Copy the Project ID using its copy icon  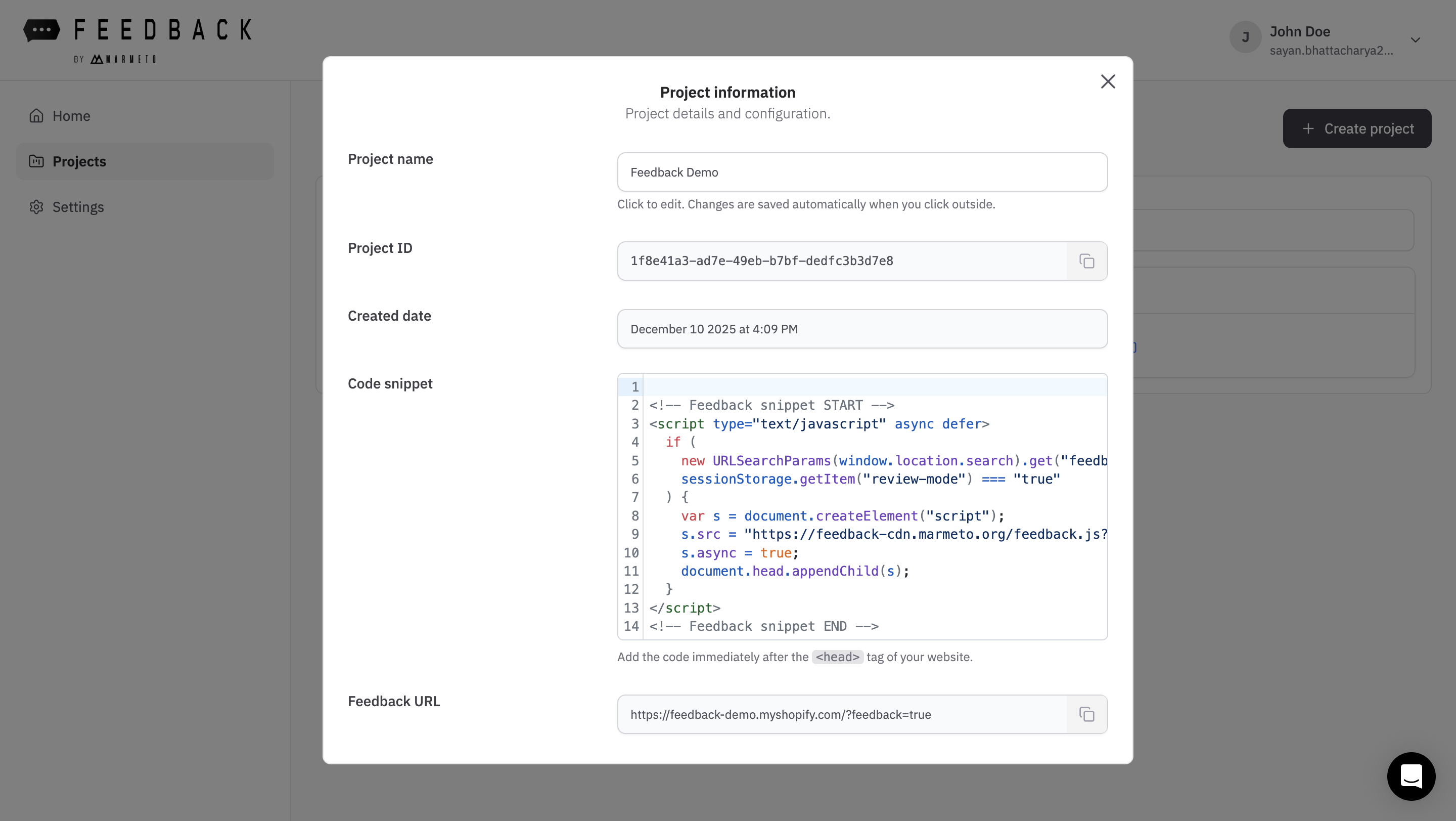(1086, 261)
